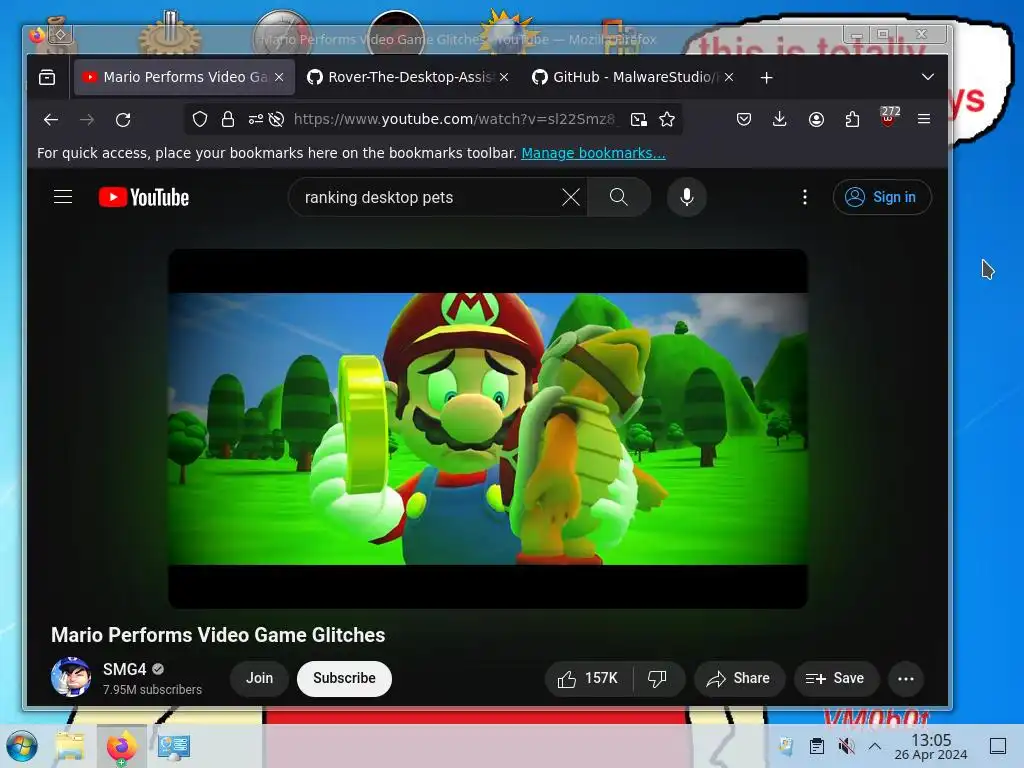Close the GitHub - MalwareStudio tab

(x=729, y=77)
